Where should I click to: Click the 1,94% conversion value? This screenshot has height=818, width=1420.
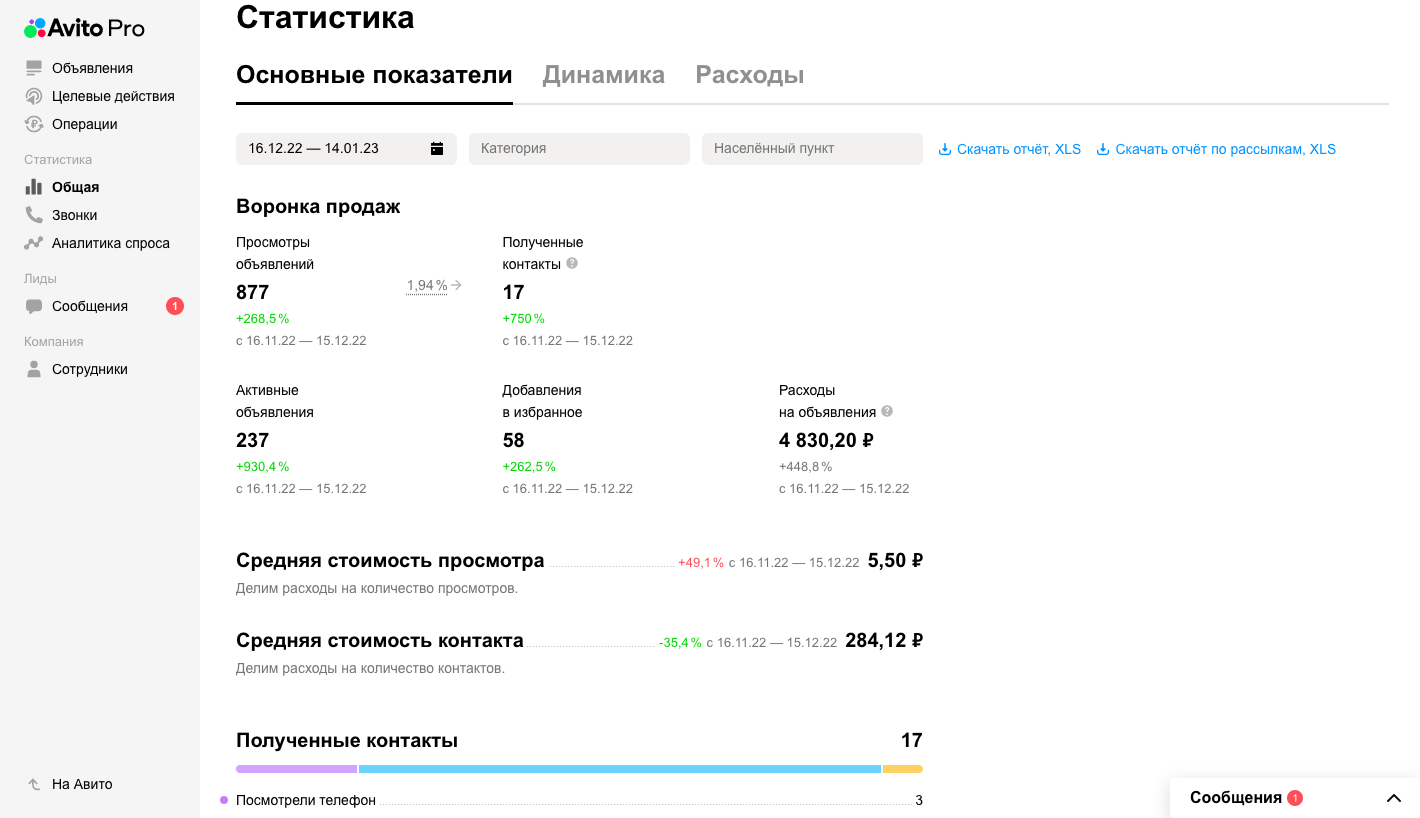[x=427, y=285]
